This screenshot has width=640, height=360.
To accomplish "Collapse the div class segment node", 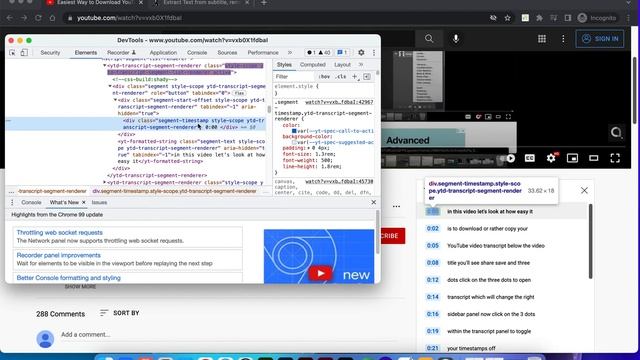I will click(x=110, y=87).
